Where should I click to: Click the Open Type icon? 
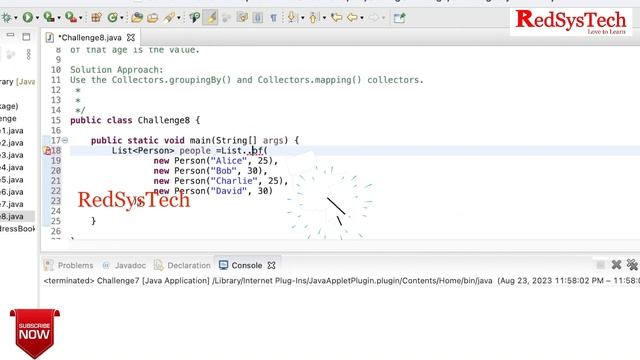tap(137, 18)
